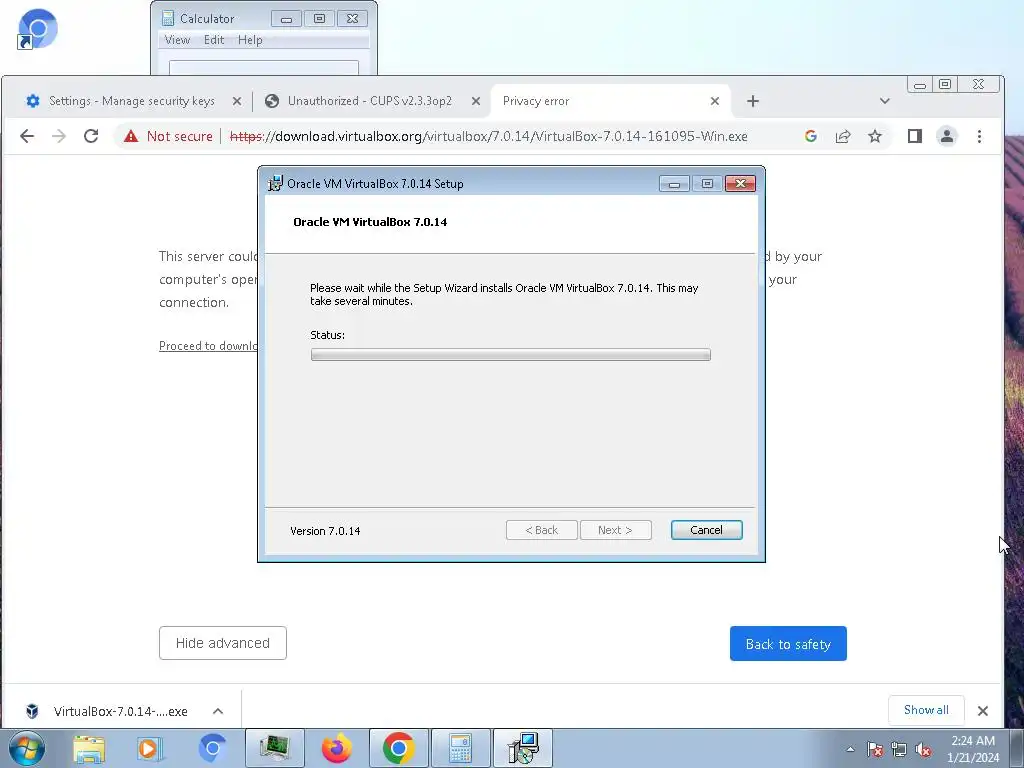Open Calculator Edit menu
Screen dimensions: 1024x768
click(x=214, y=40)
